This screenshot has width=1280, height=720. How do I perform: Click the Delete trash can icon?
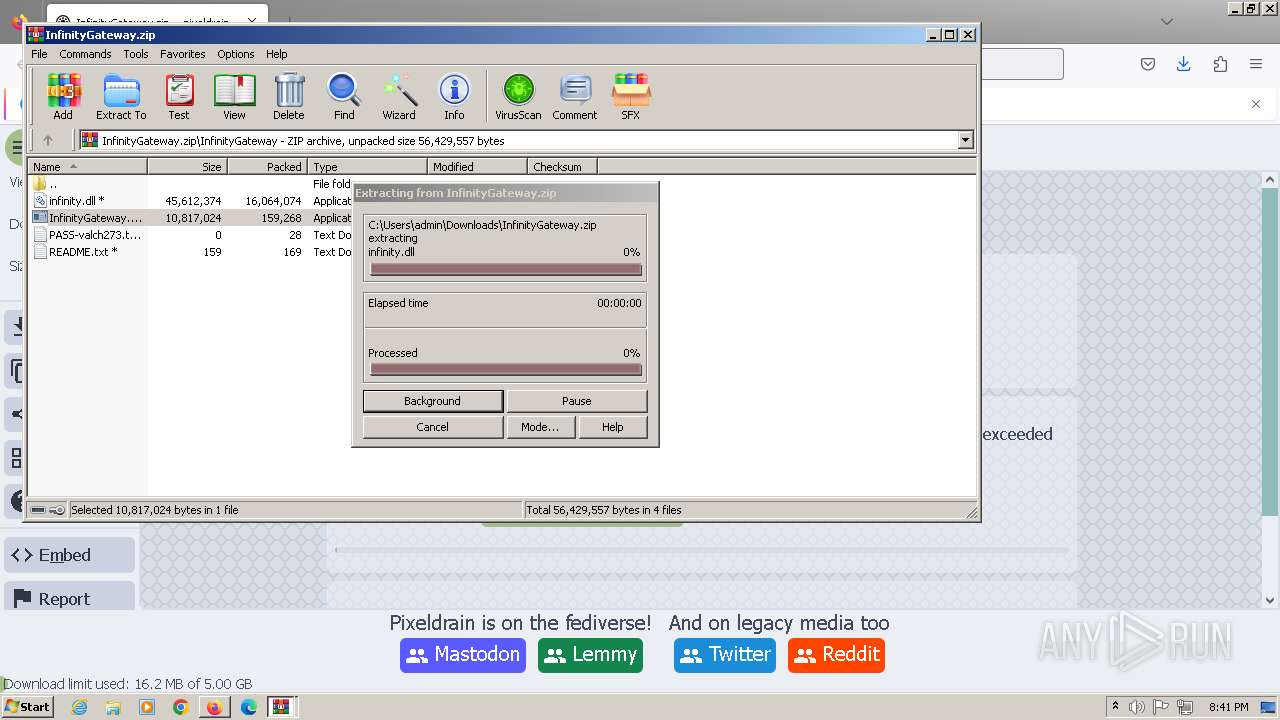(289, 97)
